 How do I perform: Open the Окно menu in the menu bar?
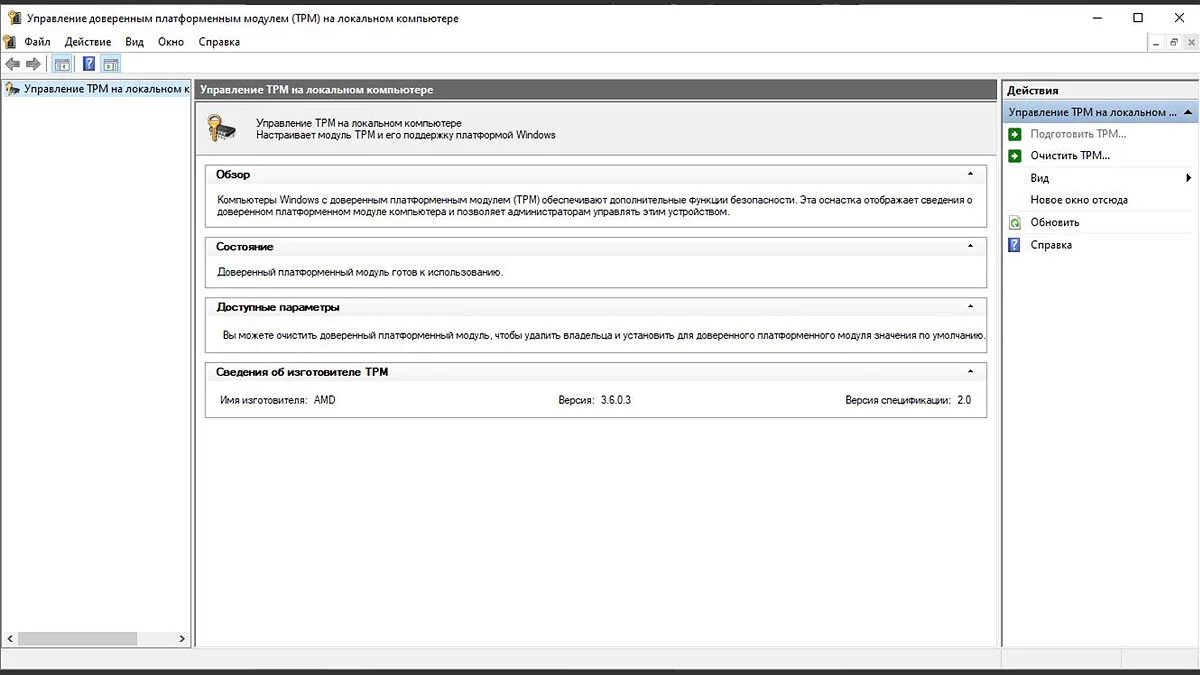(171, 42)
